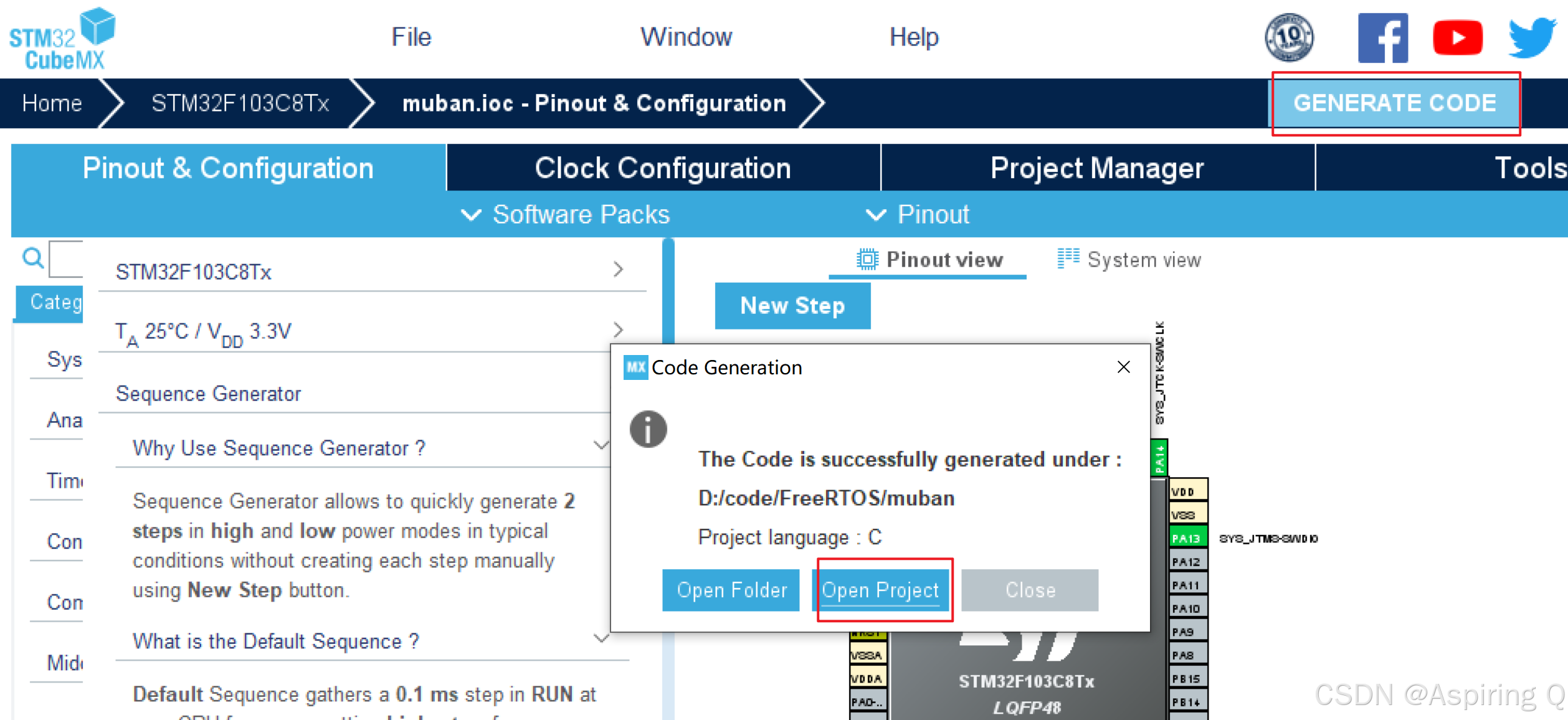Open the Twitter bird icon link
The width and height of the screenshot is (1568, 720).
(1532, 37)
